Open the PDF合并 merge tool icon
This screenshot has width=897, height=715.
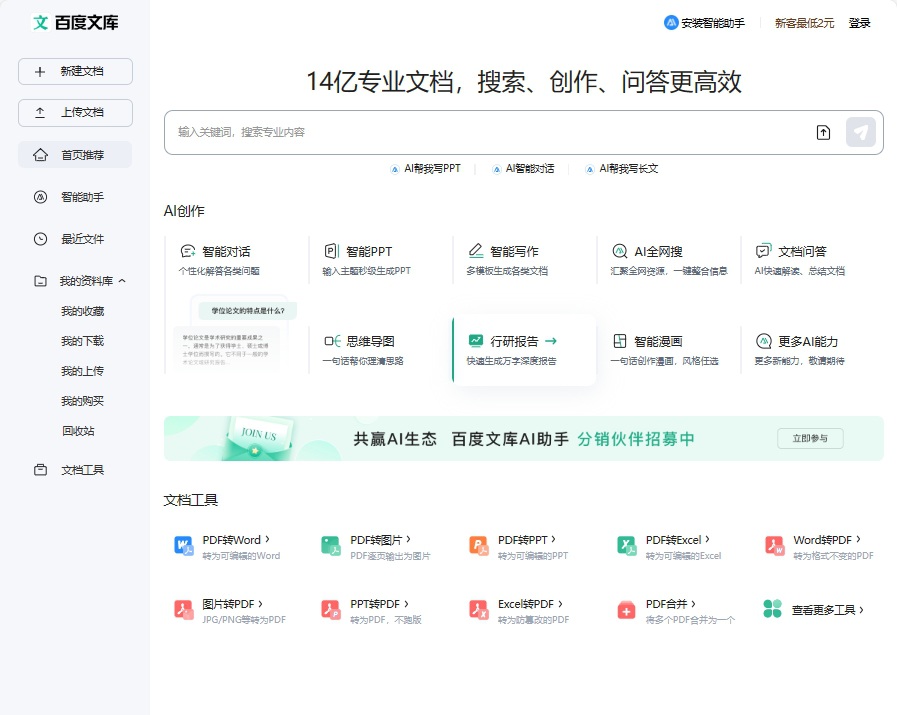coord(627,609)
